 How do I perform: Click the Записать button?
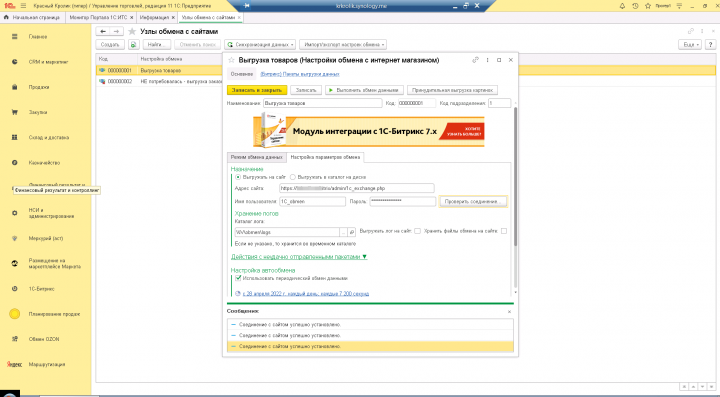pos(306,90)
